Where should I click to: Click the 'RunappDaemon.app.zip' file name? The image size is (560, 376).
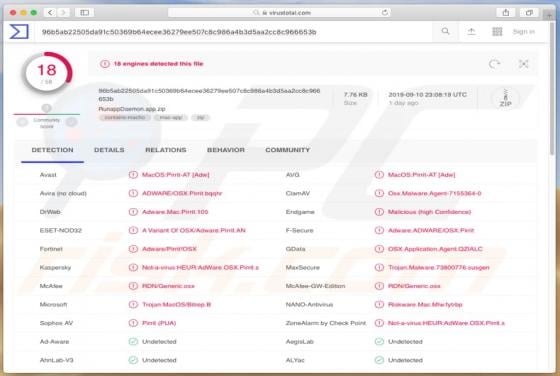coord(132,109)
